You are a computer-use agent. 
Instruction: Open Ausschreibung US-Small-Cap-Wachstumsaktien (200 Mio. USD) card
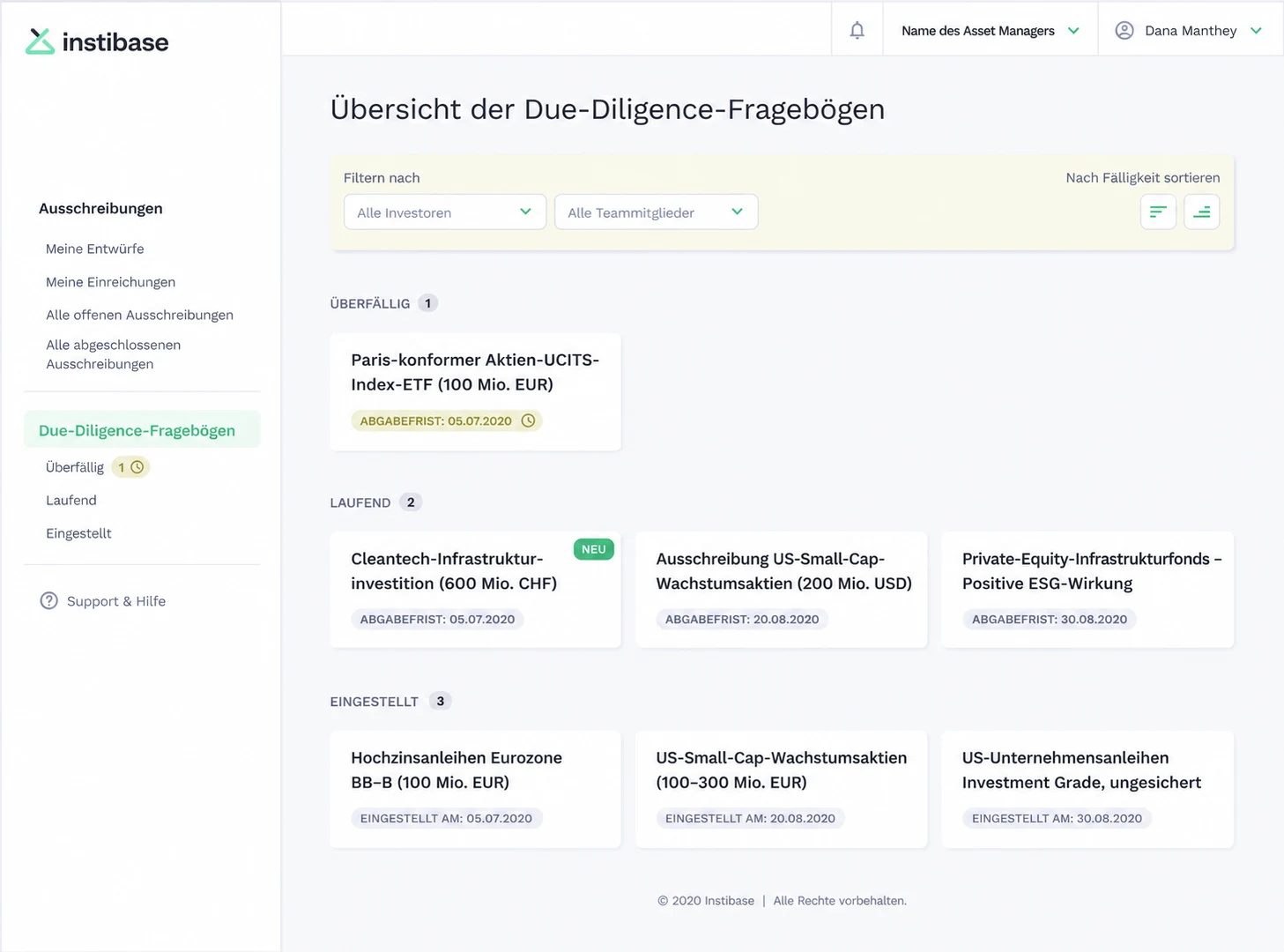click(781, 589)
